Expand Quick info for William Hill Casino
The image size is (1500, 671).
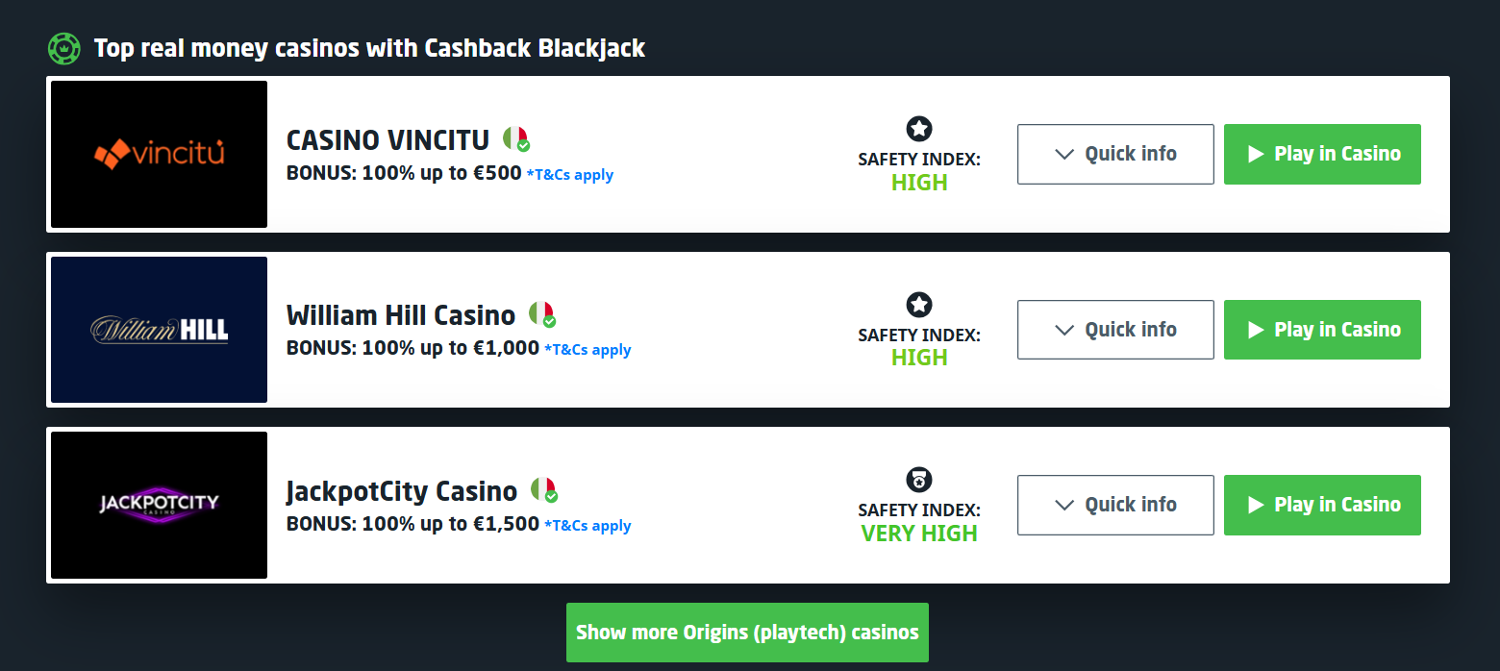(1115, 330)
